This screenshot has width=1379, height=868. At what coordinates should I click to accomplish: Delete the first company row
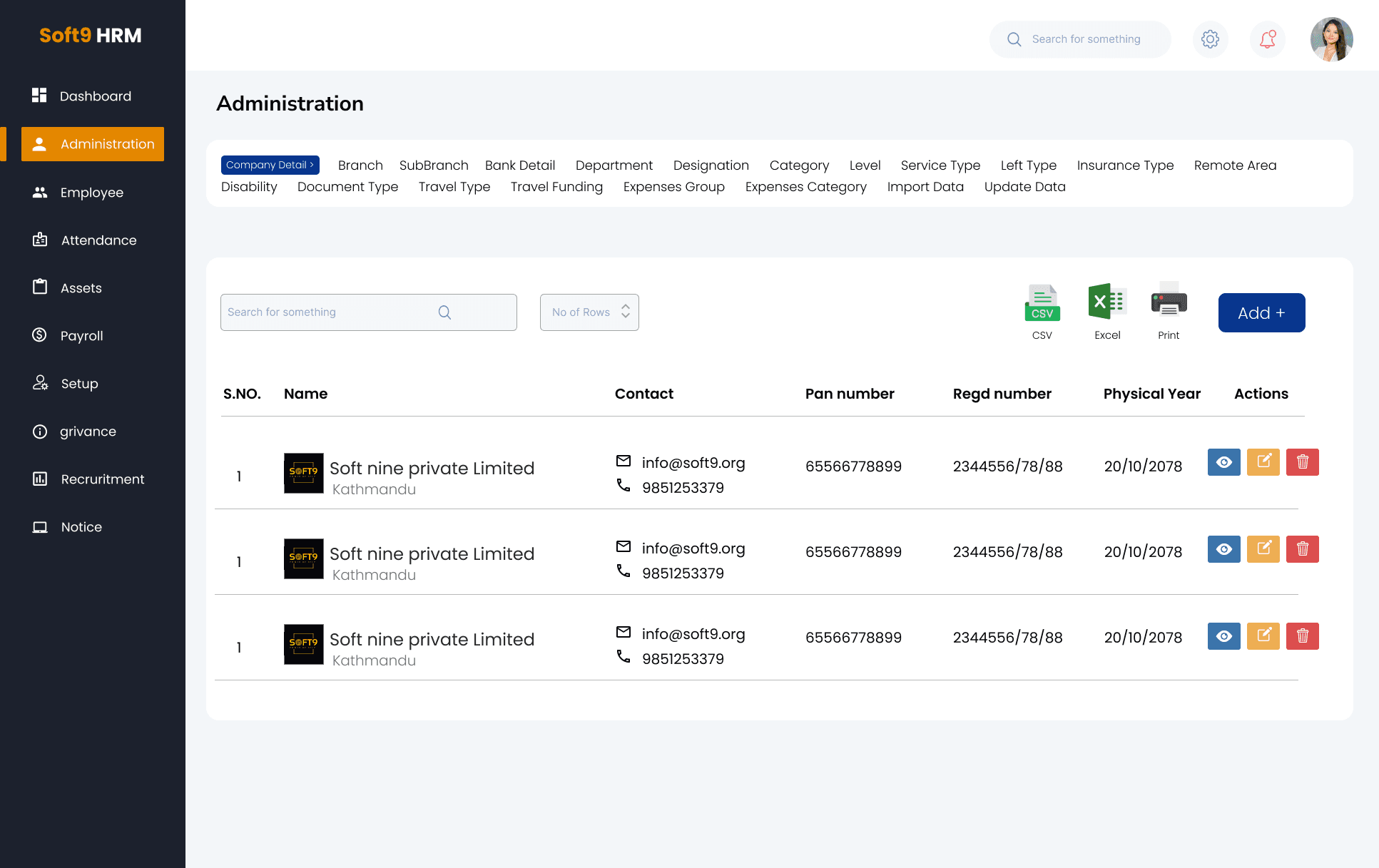pyautogui.click(x=1303, y=462)
